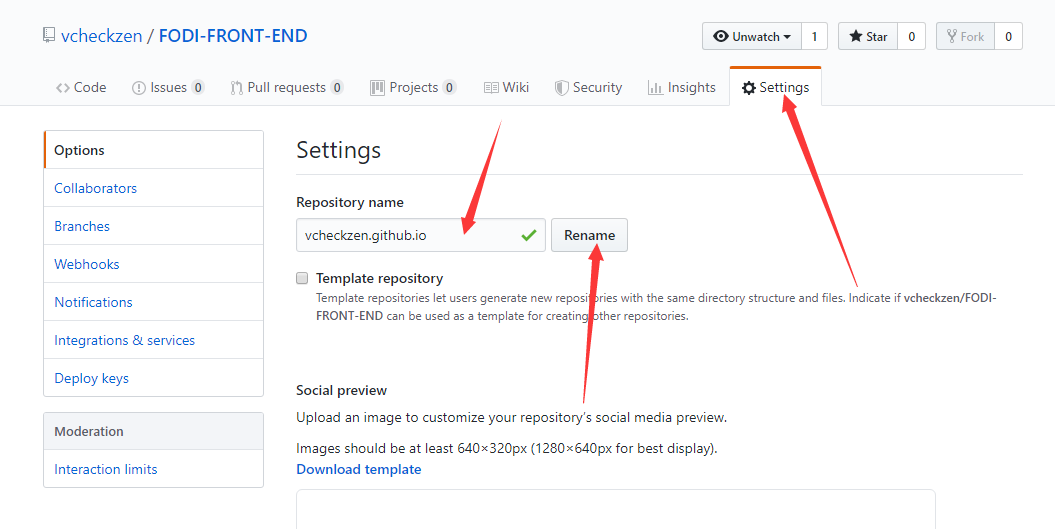Image resolution: width=1055 pixels, height=529 pixels.
Task: Click the Code tab angle-brackets icon
Action: click(63, 88)
